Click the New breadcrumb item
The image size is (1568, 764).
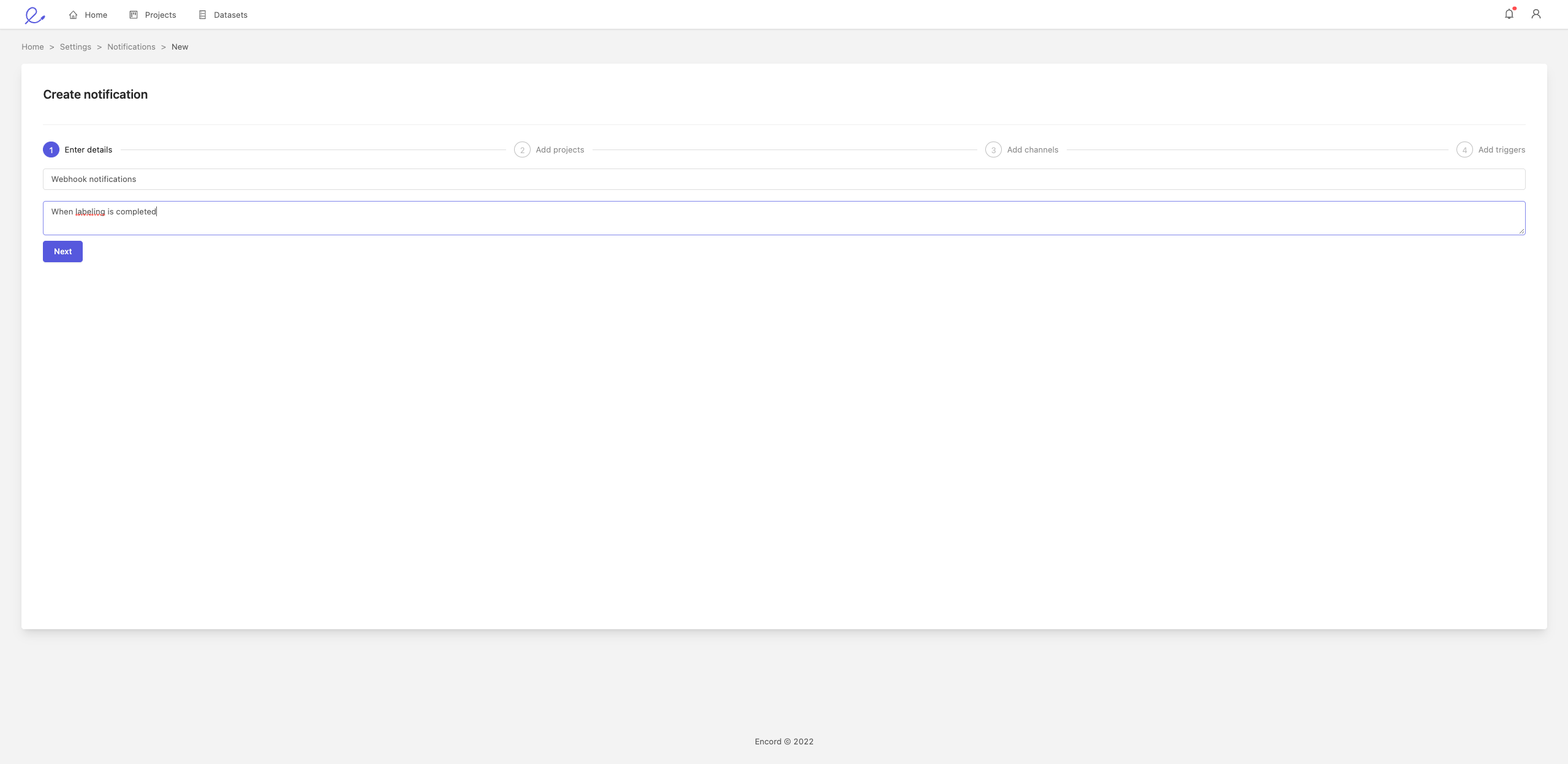tap(180, 47)
